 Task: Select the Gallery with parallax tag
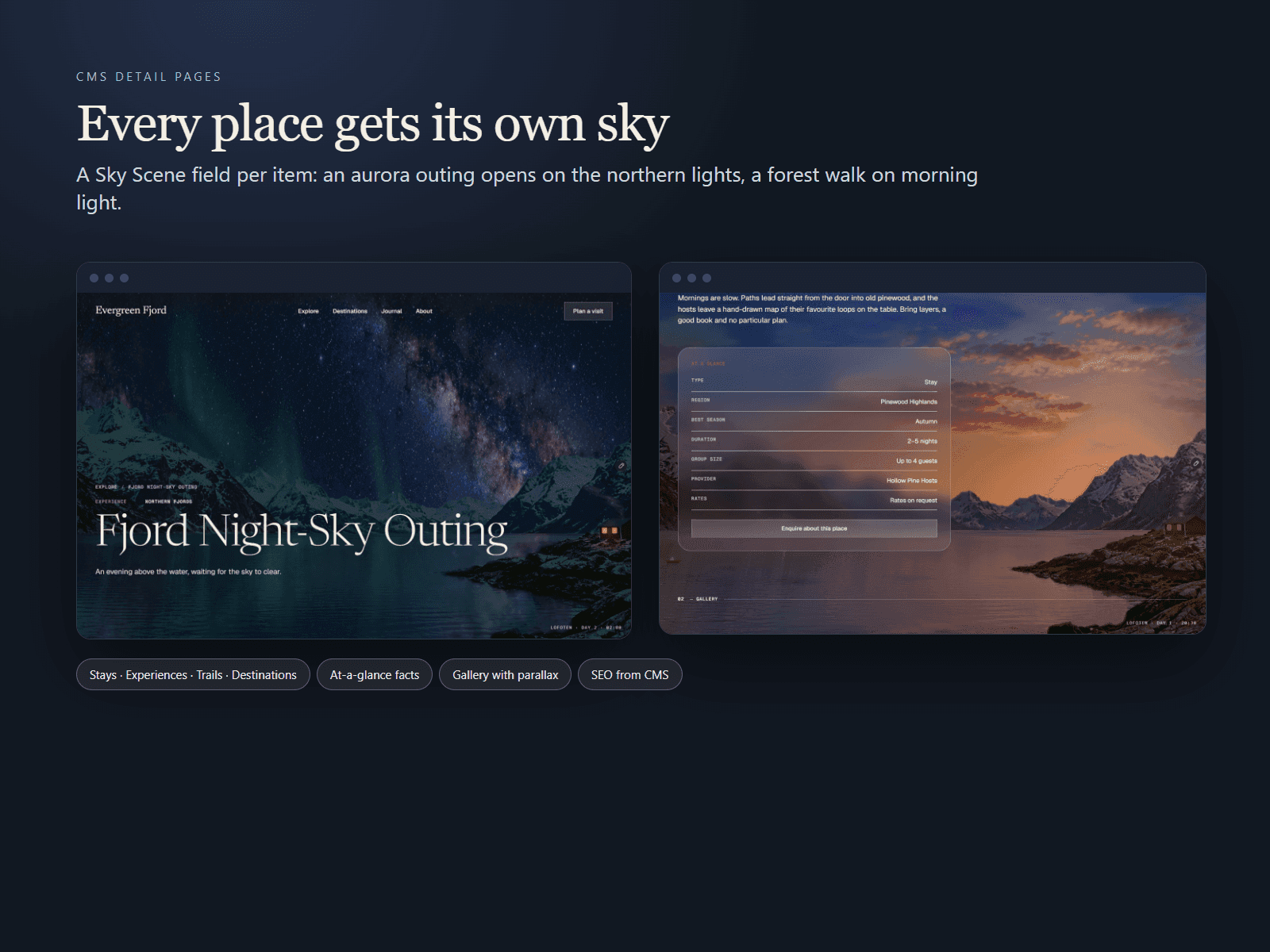tap(505, 674)
